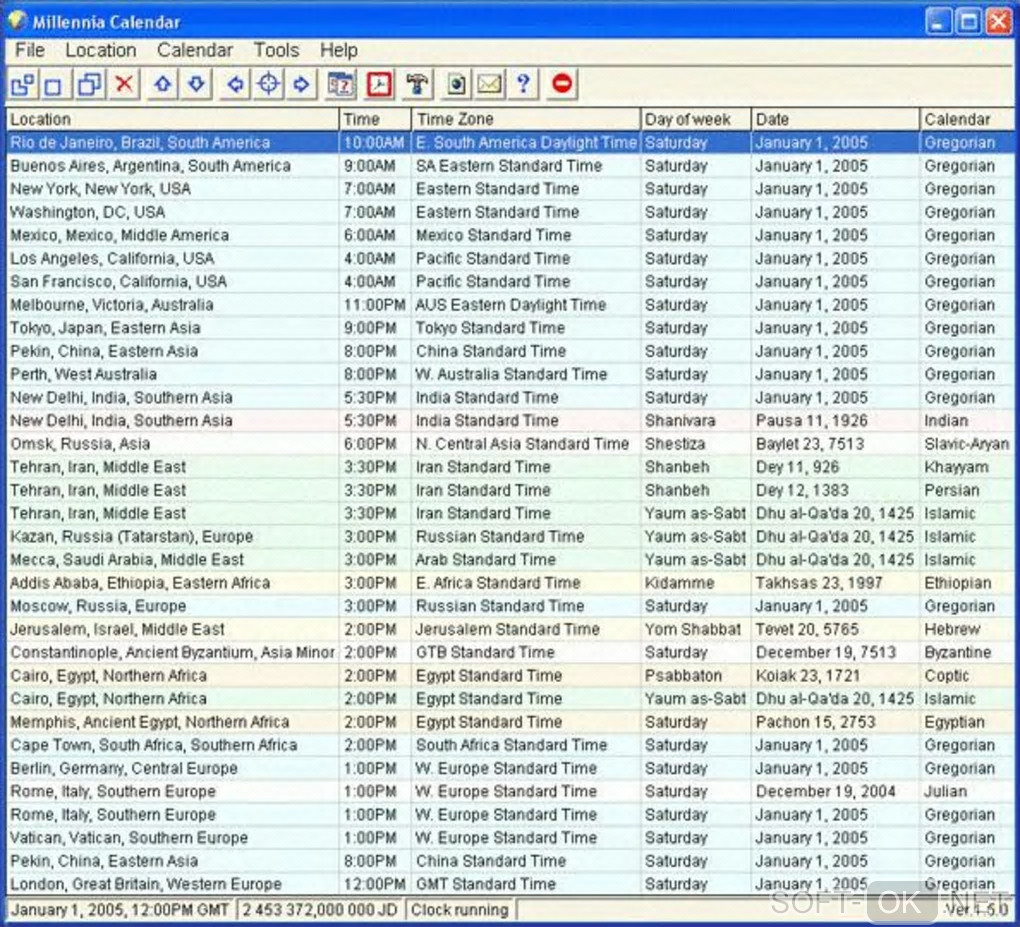Open the hammer tools icon

[418, 85]
